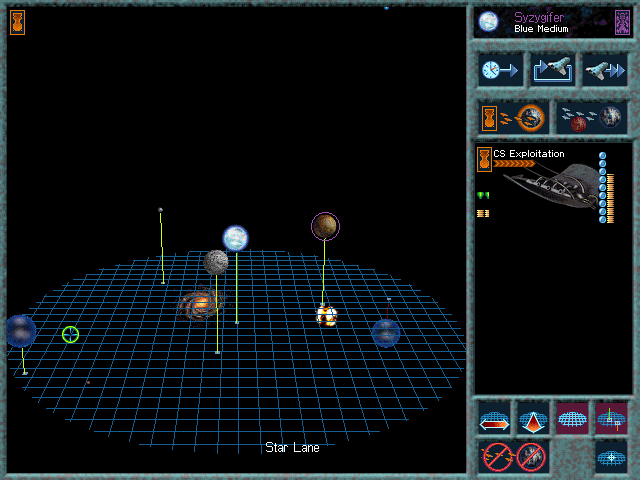Toggle hide ships crossed-out icon

click(x=497, y=457)
